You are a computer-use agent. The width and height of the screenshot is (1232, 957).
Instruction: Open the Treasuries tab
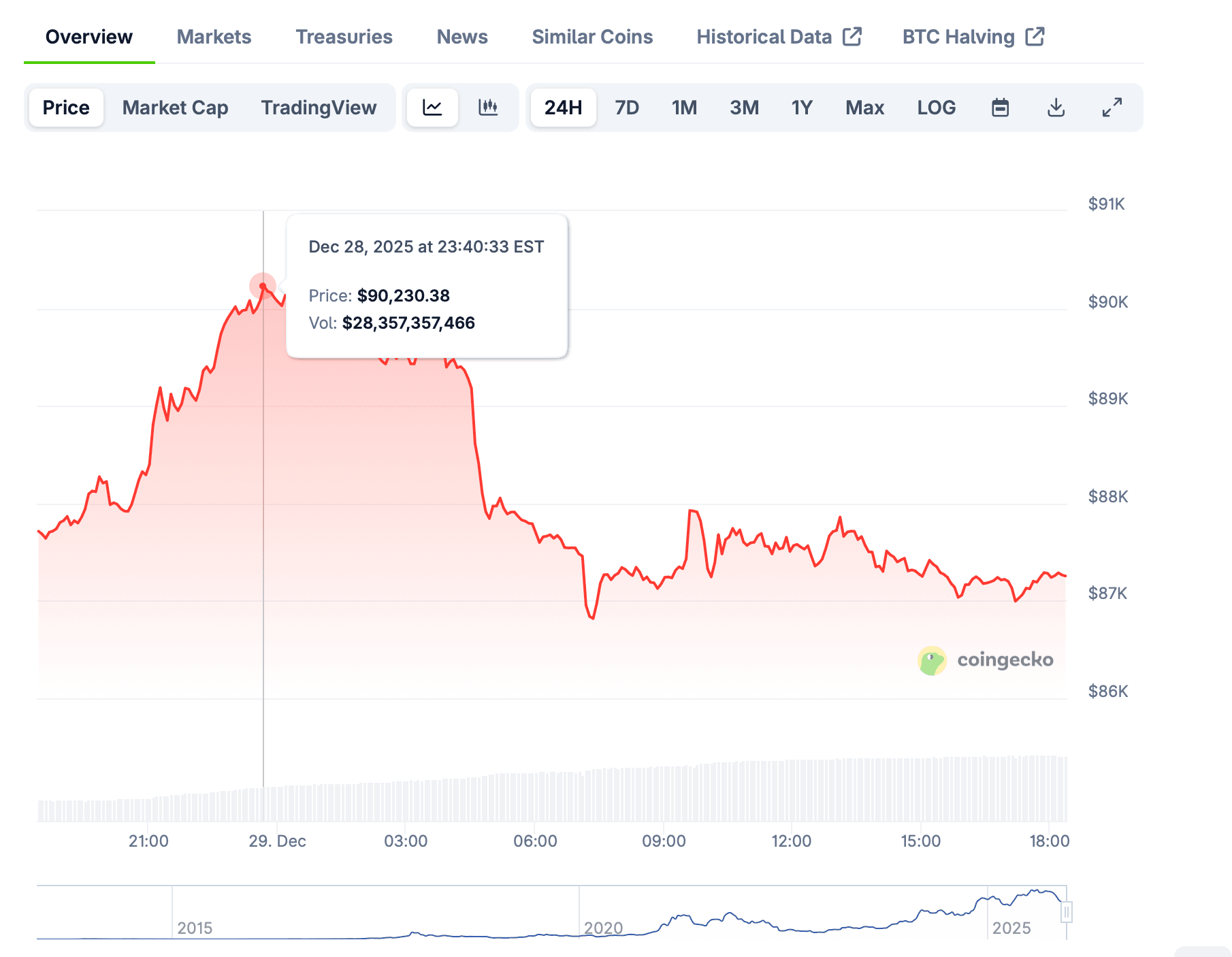coord(344,37)
